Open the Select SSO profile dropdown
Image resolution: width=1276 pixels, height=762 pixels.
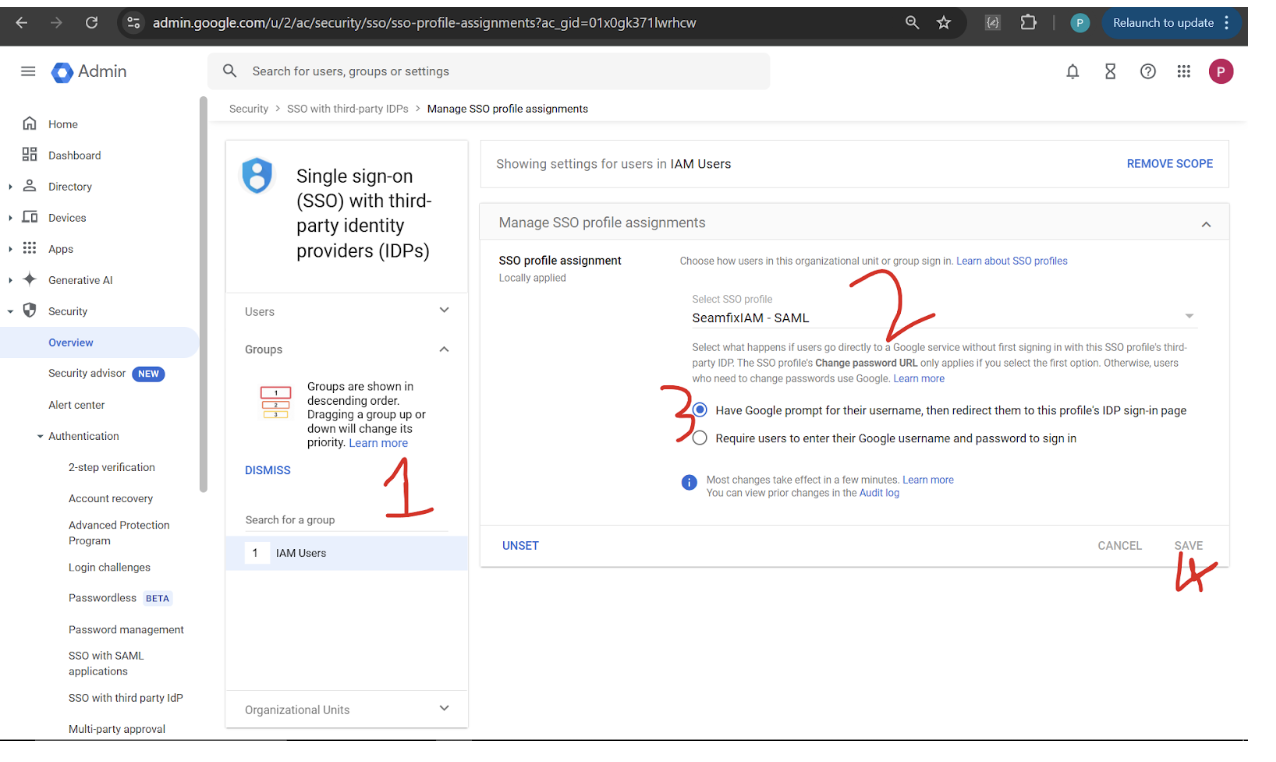(944, 312)
